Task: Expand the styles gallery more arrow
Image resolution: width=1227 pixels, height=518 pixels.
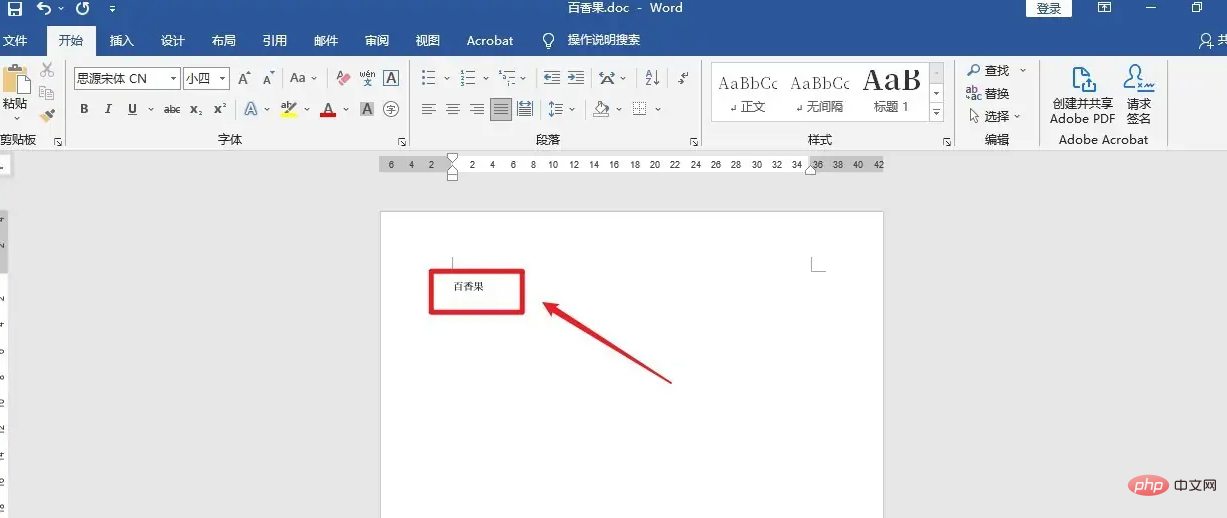Action: coord(937,113)
